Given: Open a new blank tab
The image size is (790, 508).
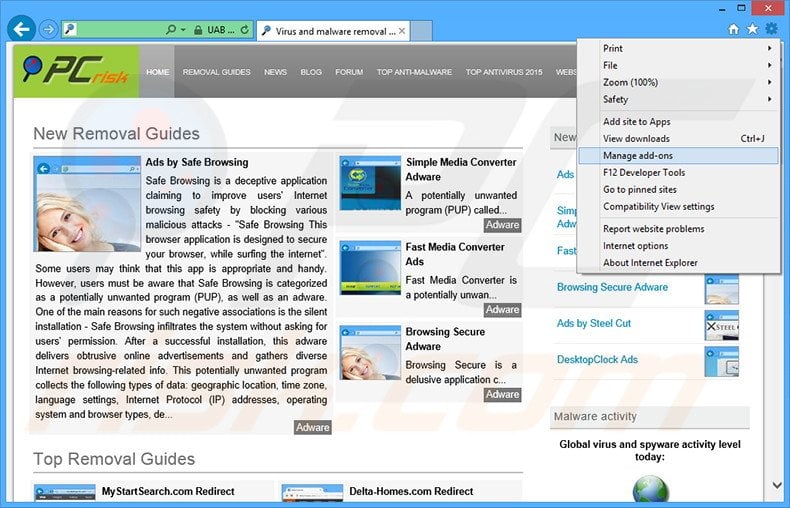Looking at the screenshot, I should (422, 31).
